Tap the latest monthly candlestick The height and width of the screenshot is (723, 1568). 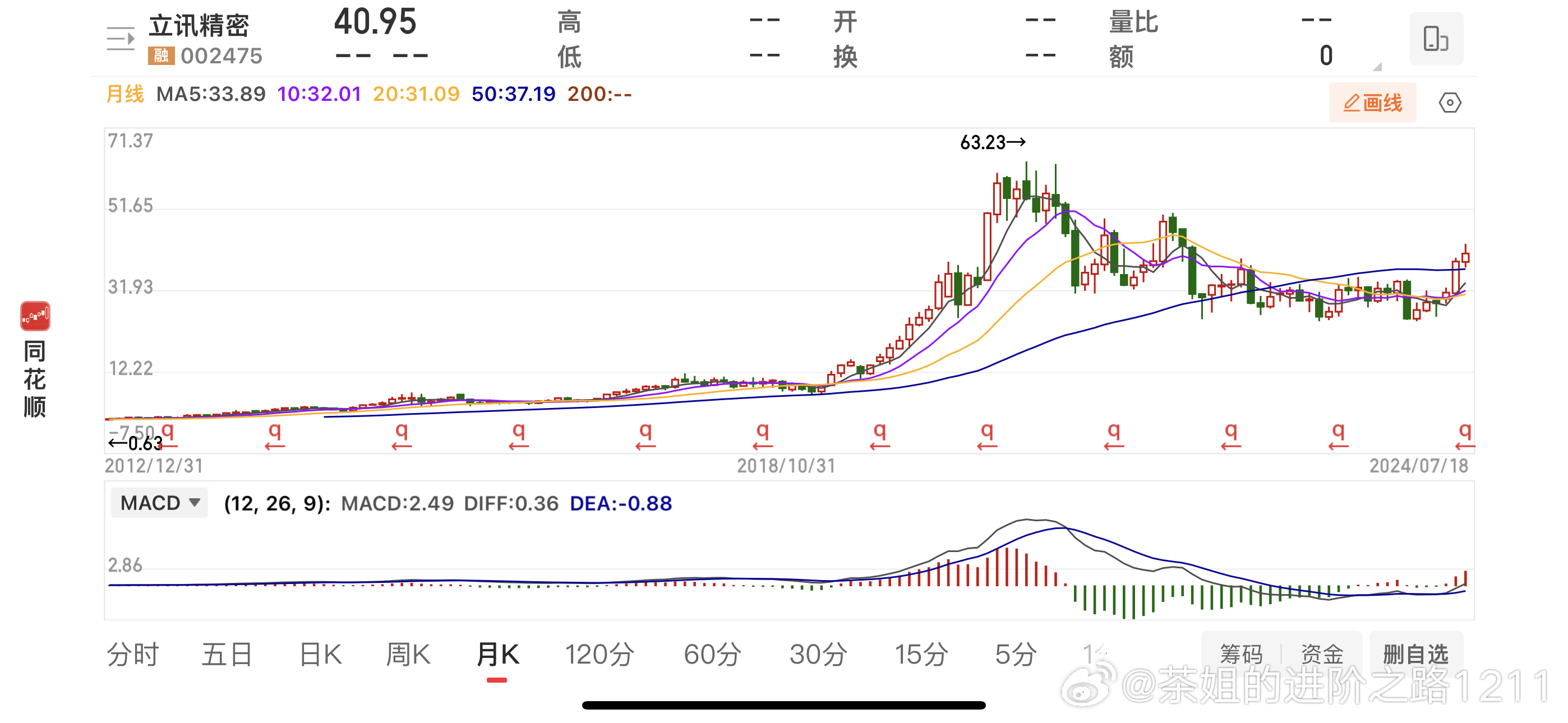[x=1465, y=257]
